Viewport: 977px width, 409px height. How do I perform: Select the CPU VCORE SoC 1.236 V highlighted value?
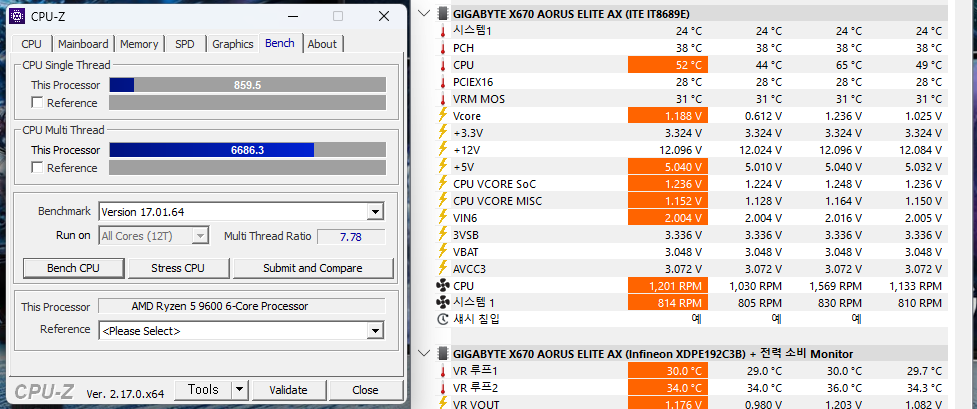coord(668,183)
